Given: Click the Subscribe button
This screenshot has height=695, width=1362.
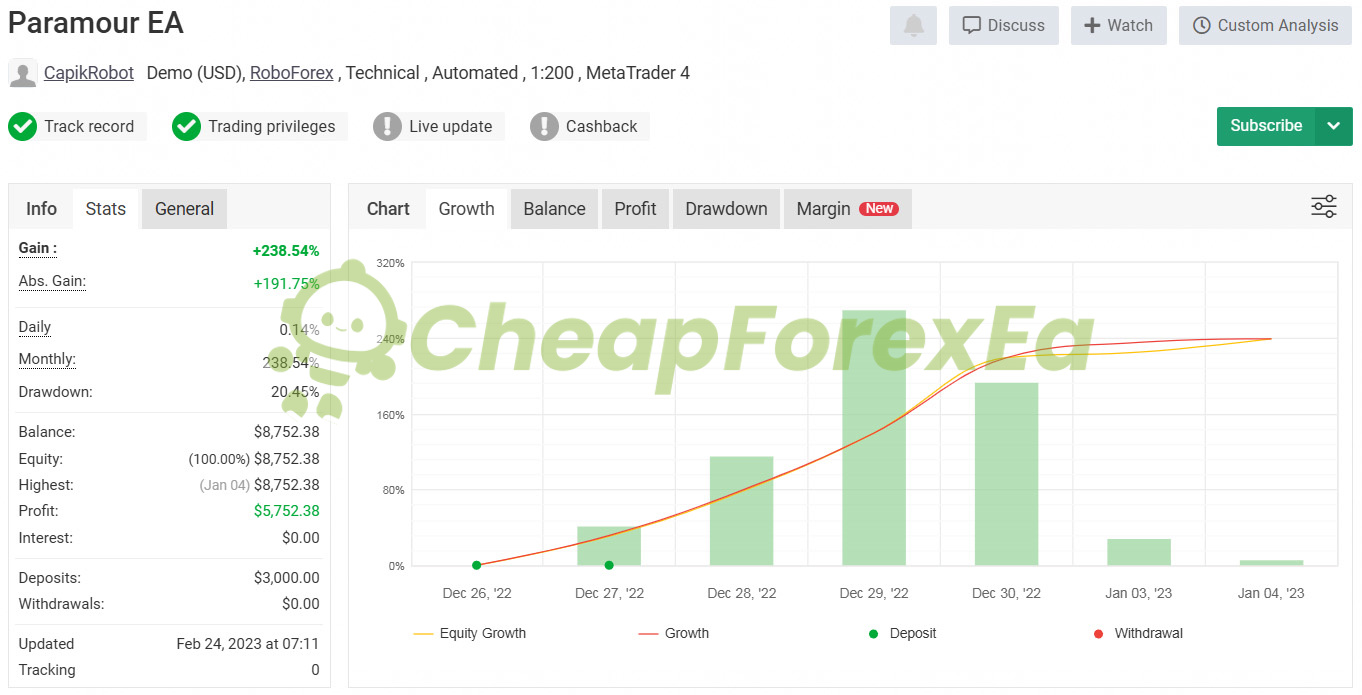Looking at the screenshot, I should pyautogui.click(x=1266, y=126).
